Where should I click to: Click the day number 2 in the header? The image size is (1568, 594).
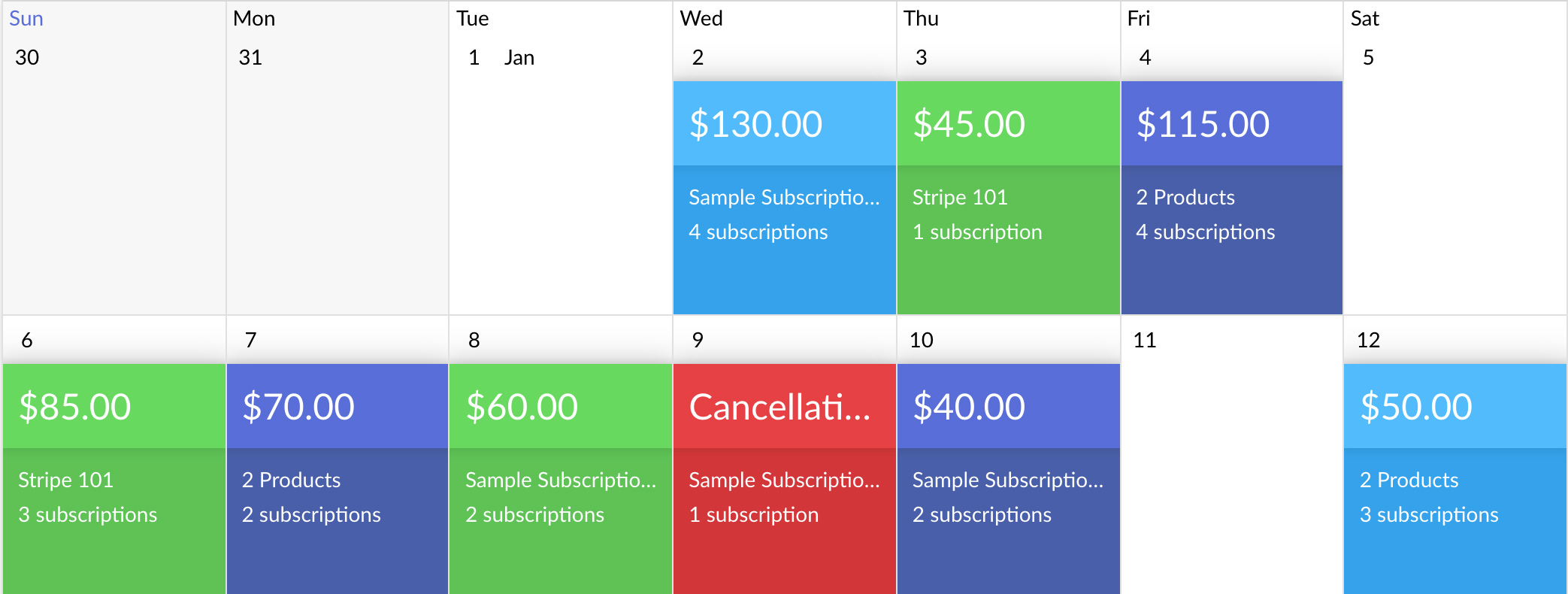(x=697, y=57)
